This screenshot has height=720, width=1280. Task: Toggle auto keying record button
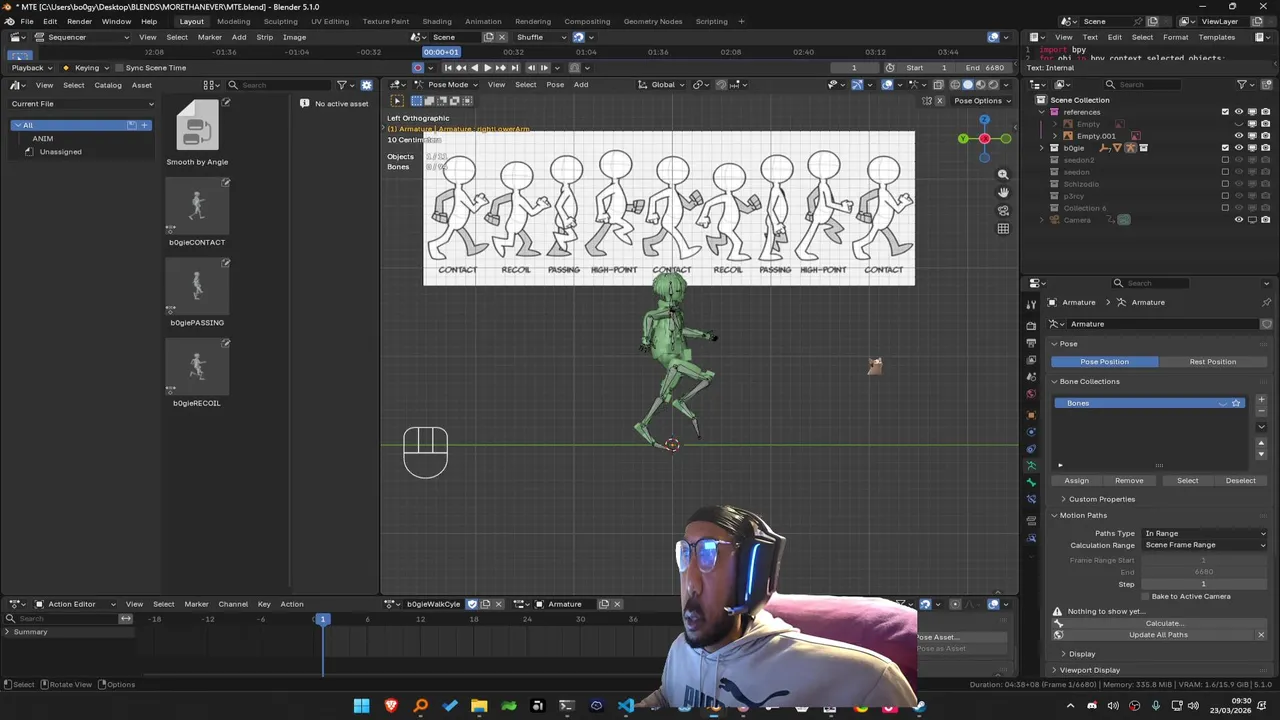[x=418, y=68]
